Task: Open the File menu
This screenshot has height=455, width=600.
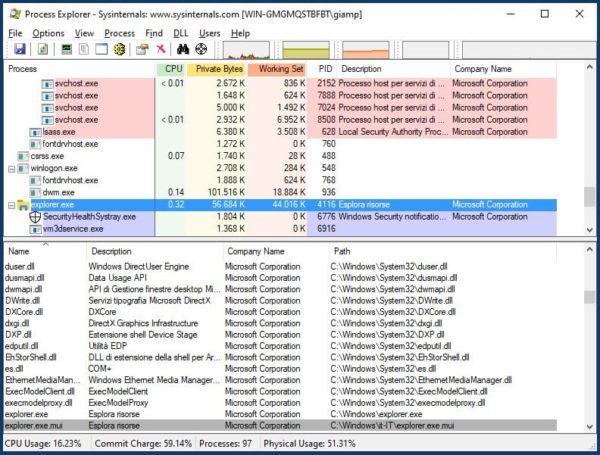Action: (x=15, y=33)
